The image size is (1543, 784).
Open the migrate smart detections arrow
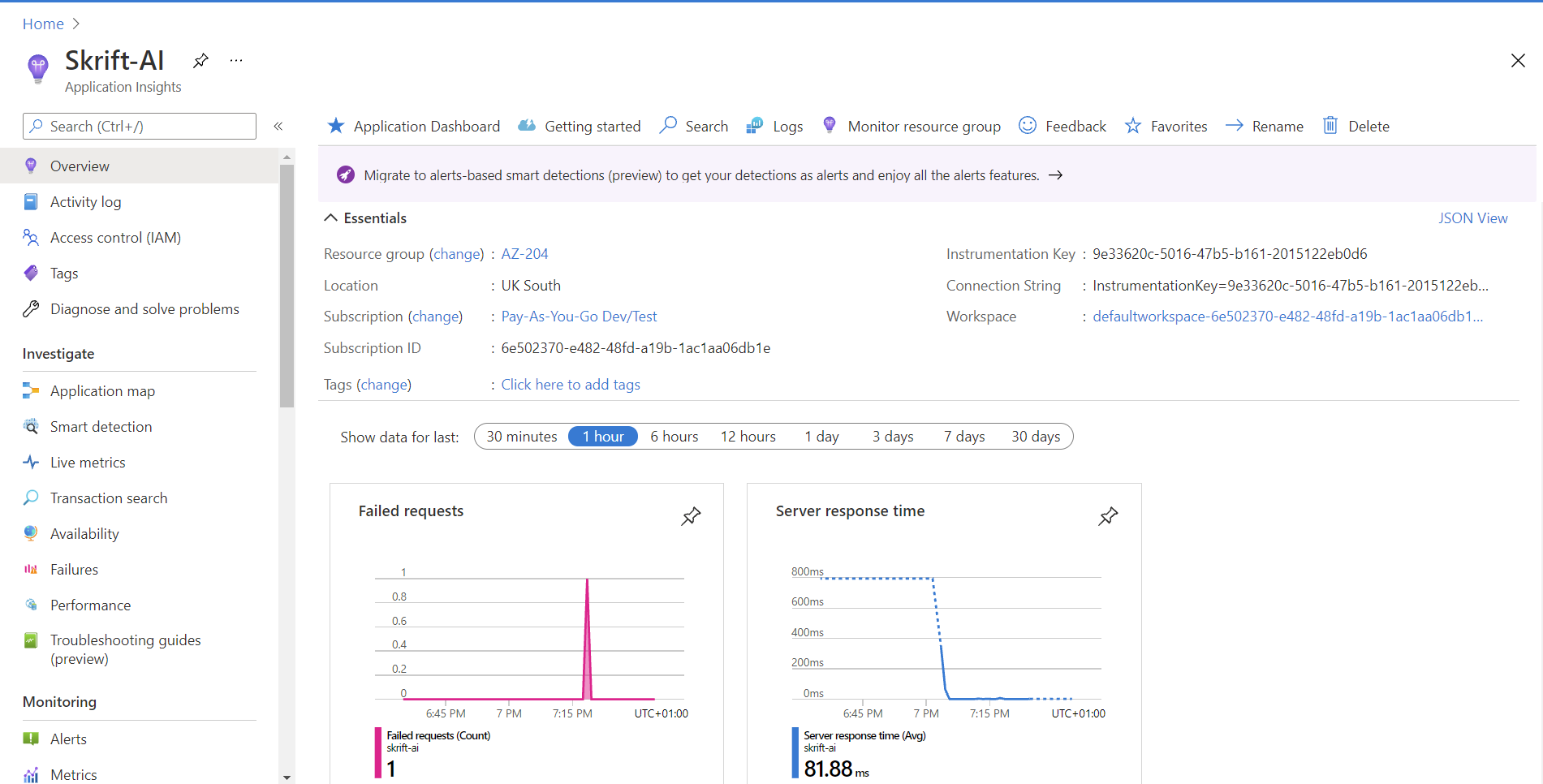[1056, 175]
